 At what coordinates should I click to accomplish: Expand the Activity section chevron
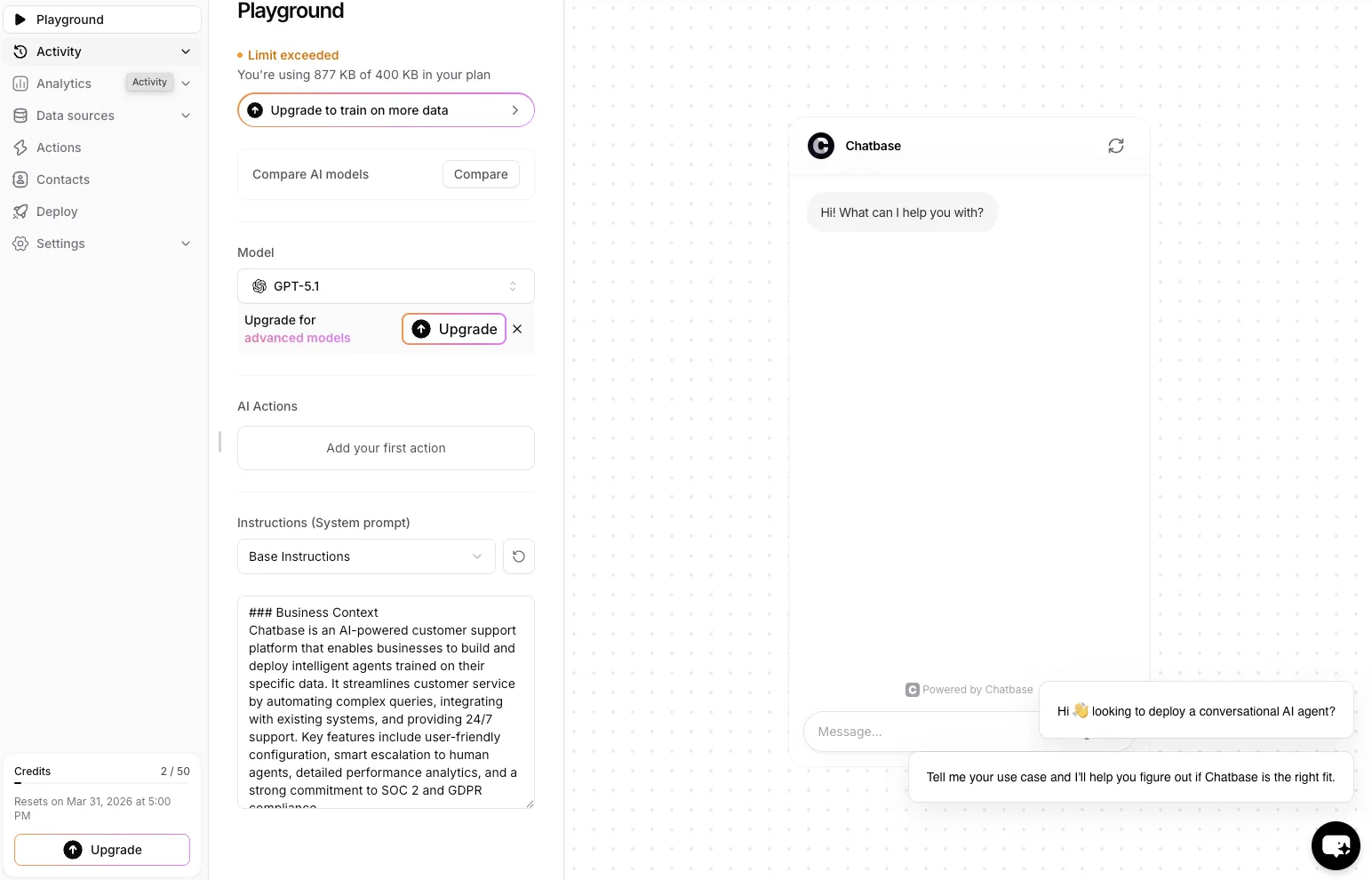coord(186,51)
